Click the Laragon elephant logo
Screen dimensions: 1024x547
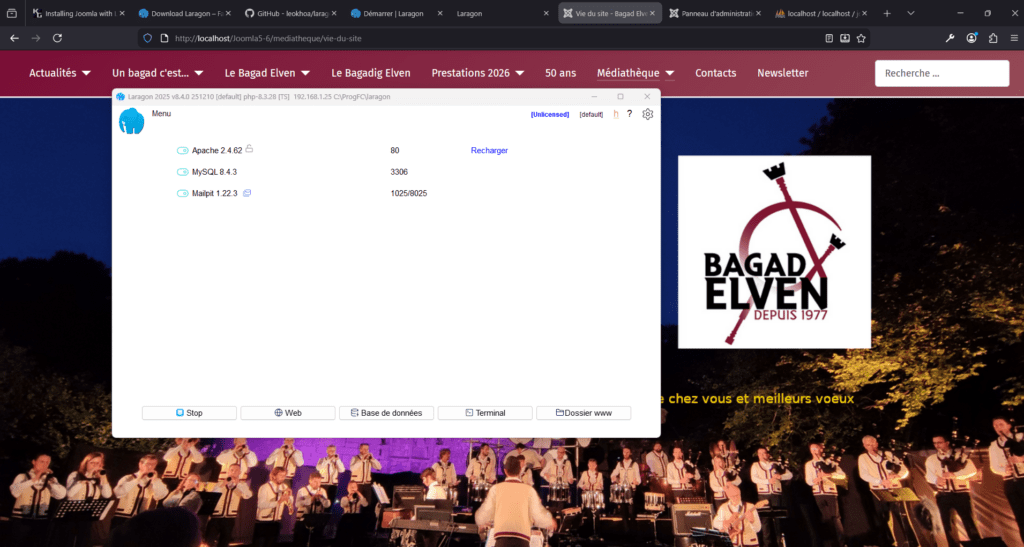click(131, 121)
